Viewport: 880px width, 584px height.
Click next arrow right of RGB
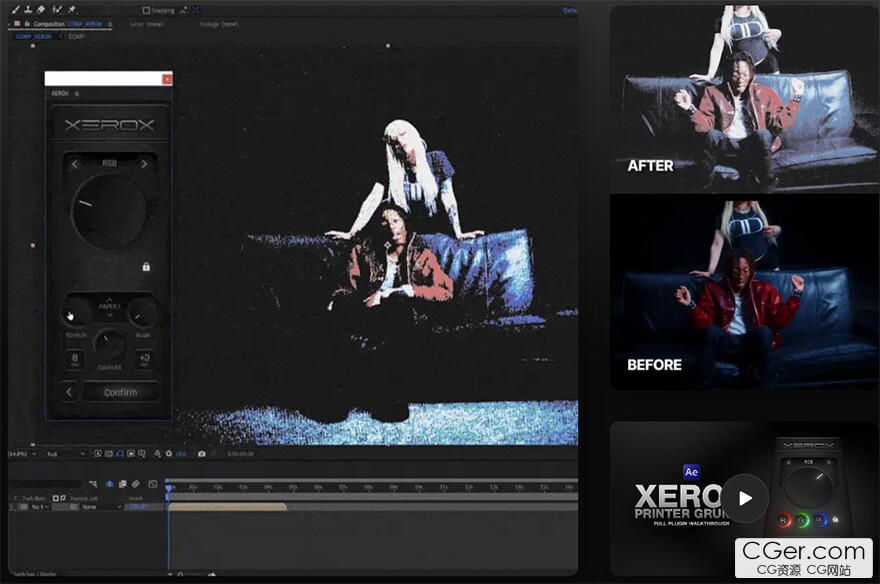click(x=143, y=164)
